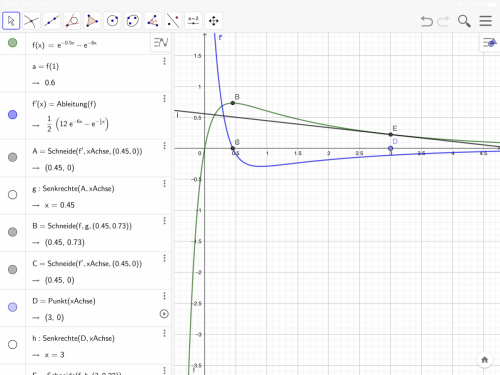Open the hamburger main menu
The image size is (500, 375).
pyautogui.click(x=486, y=21)
